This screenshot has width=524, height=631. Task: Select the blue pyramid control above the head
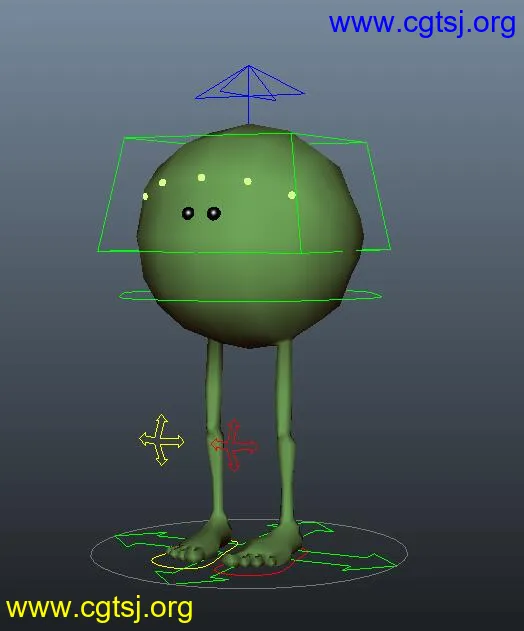pos(248,93)
